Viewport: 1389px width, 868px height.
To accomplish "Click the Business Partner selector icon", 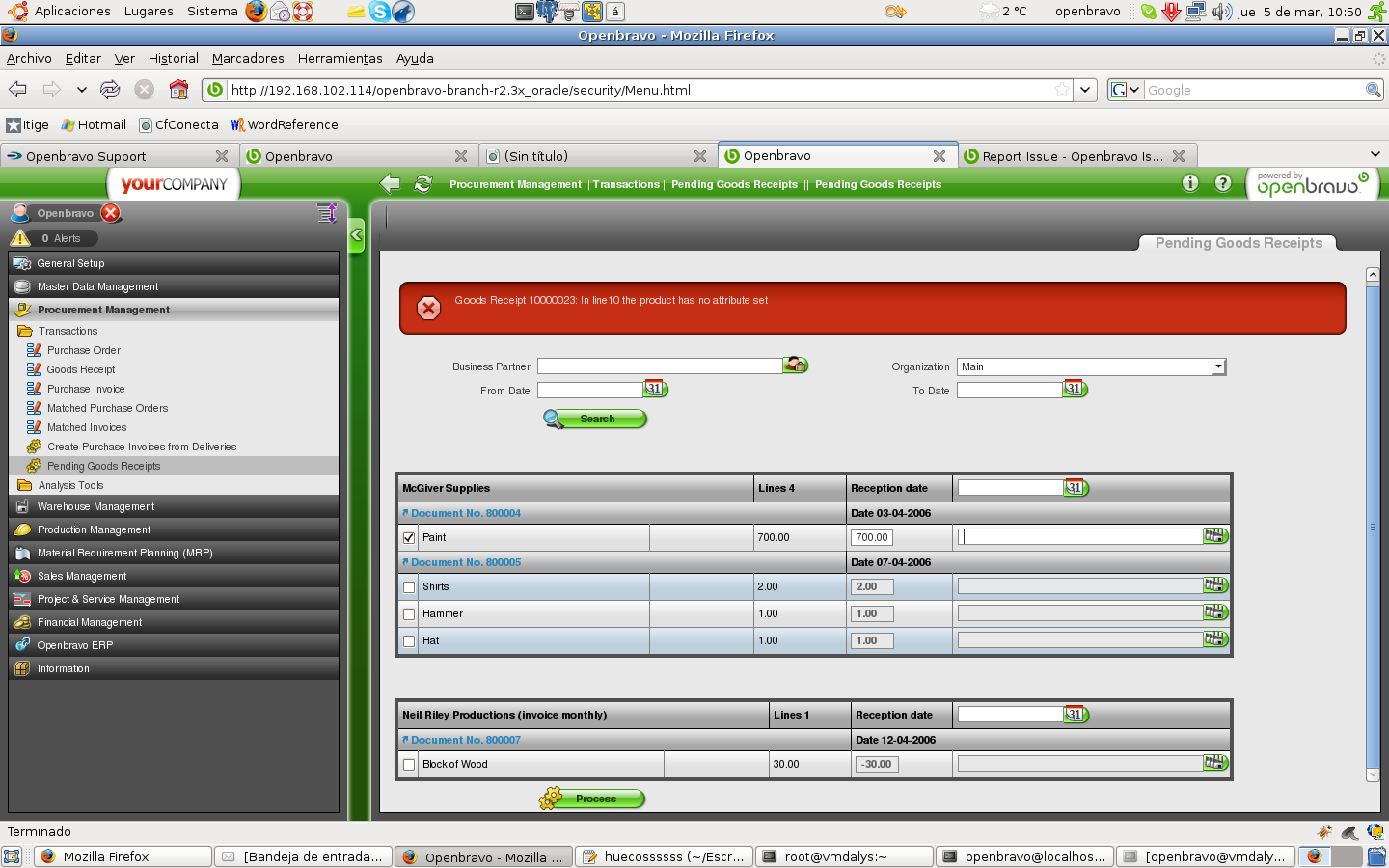I will point(795,366).
